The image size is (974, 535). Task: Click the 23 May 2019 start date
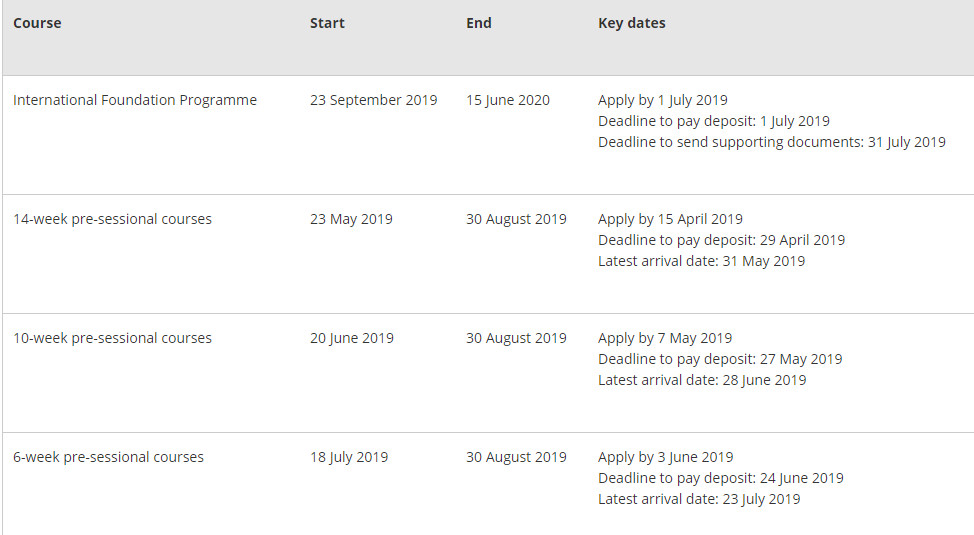coord(352,219)
